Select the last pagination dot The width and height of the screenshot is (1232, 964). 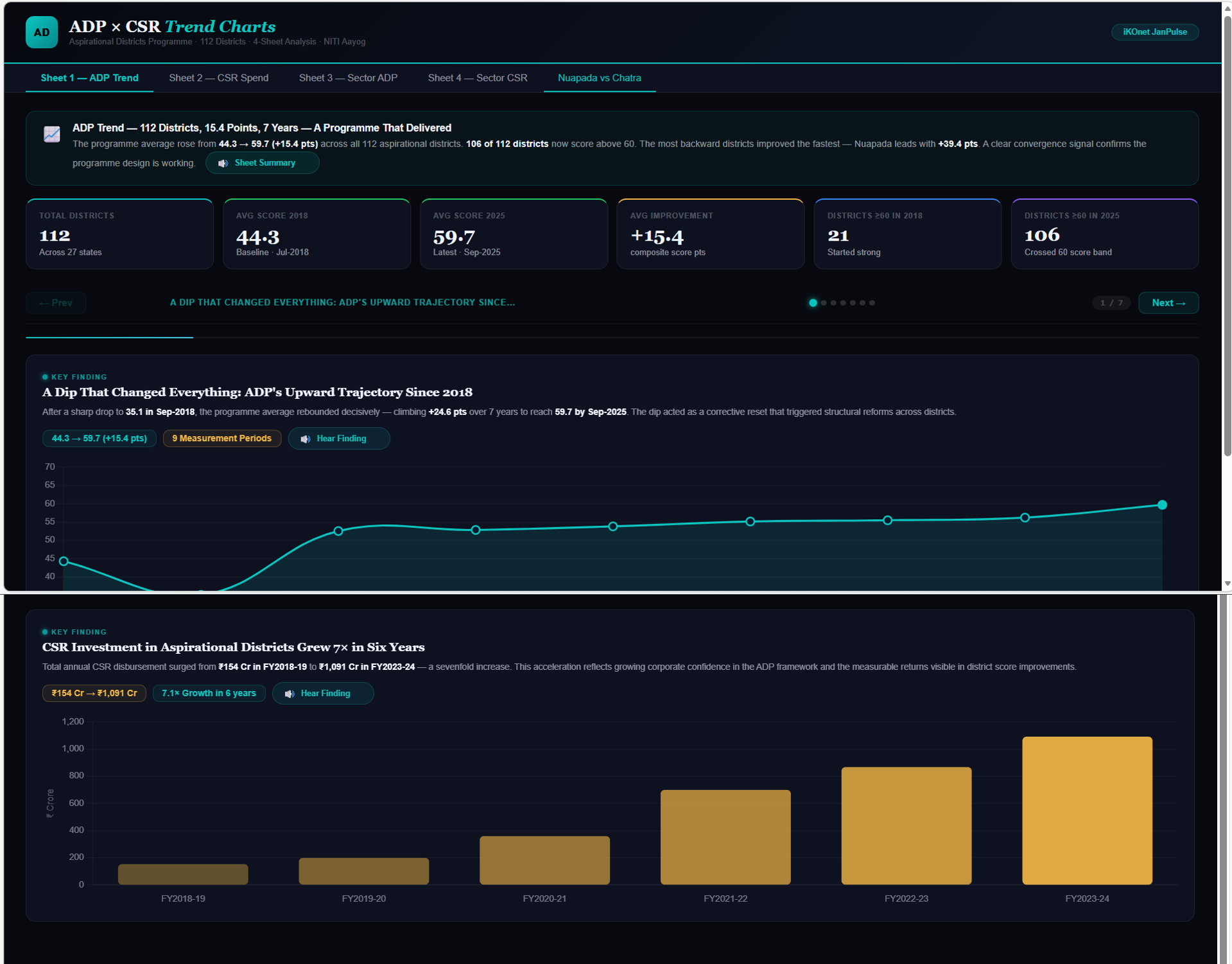(872, 302)
